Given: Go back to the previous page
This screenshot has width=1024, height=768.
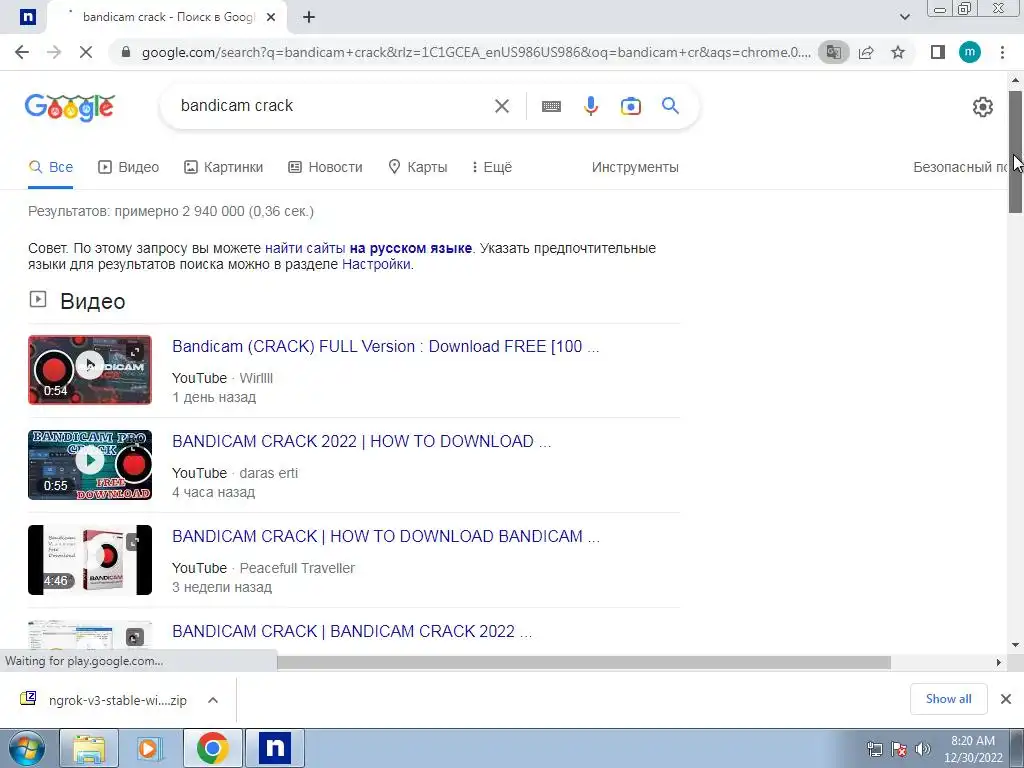Looking at the screenshot, I should [22, 52].
